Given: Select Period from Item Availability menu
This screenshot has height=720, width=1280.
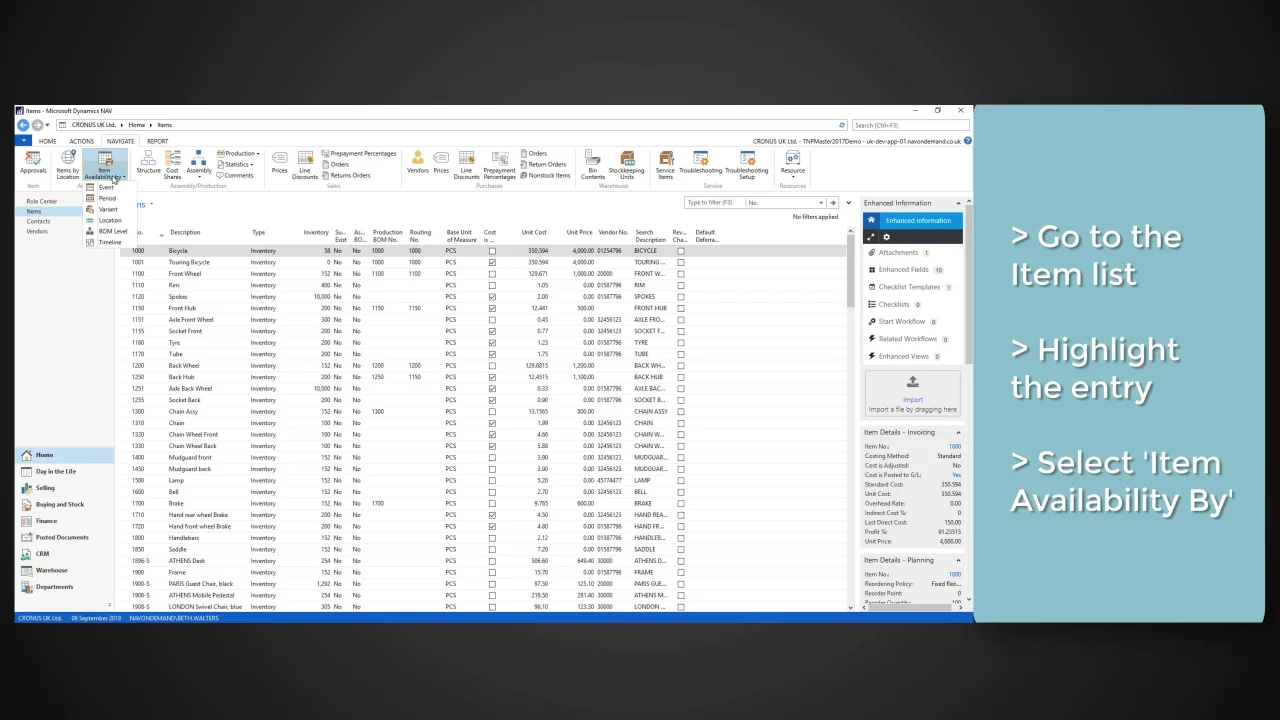Looking at the screenshot, I should [x=107, y=198].
